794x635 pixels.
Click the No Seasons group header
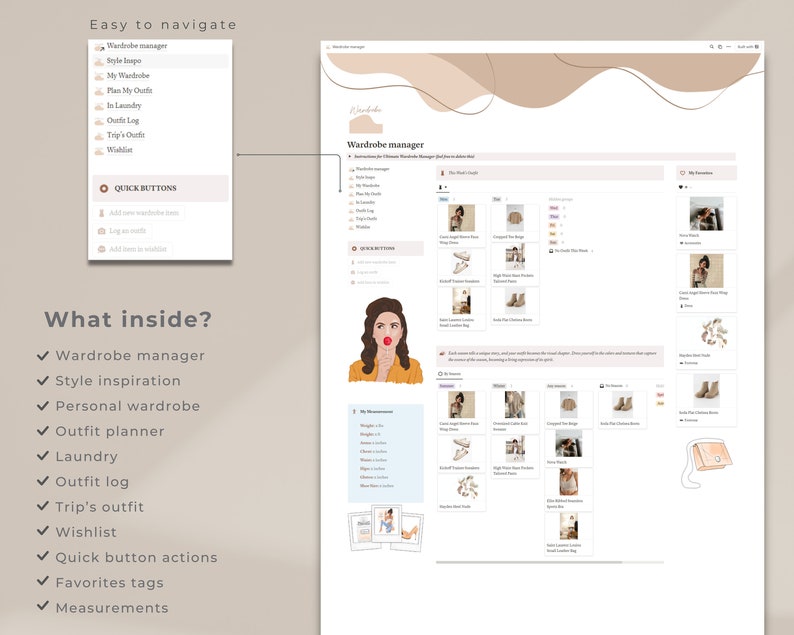611,386
